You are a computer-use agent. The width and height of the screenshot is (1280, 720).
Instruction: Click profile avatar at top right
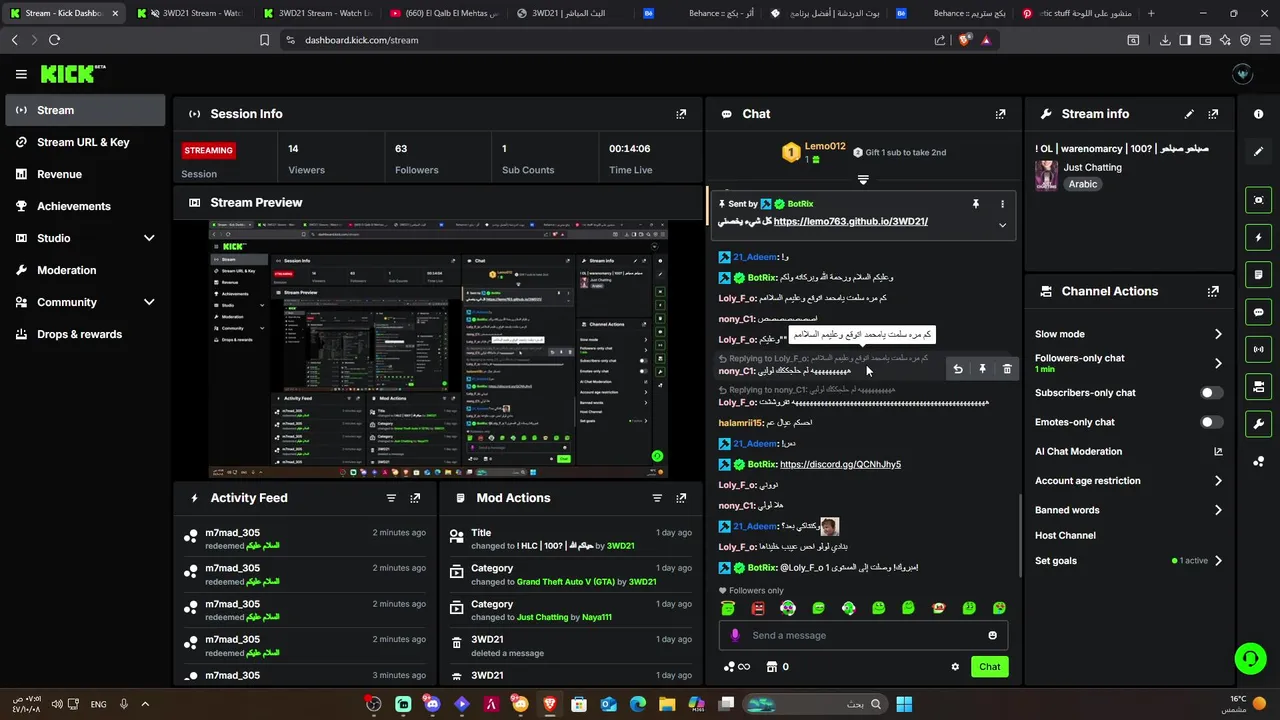coord(1243,74)
